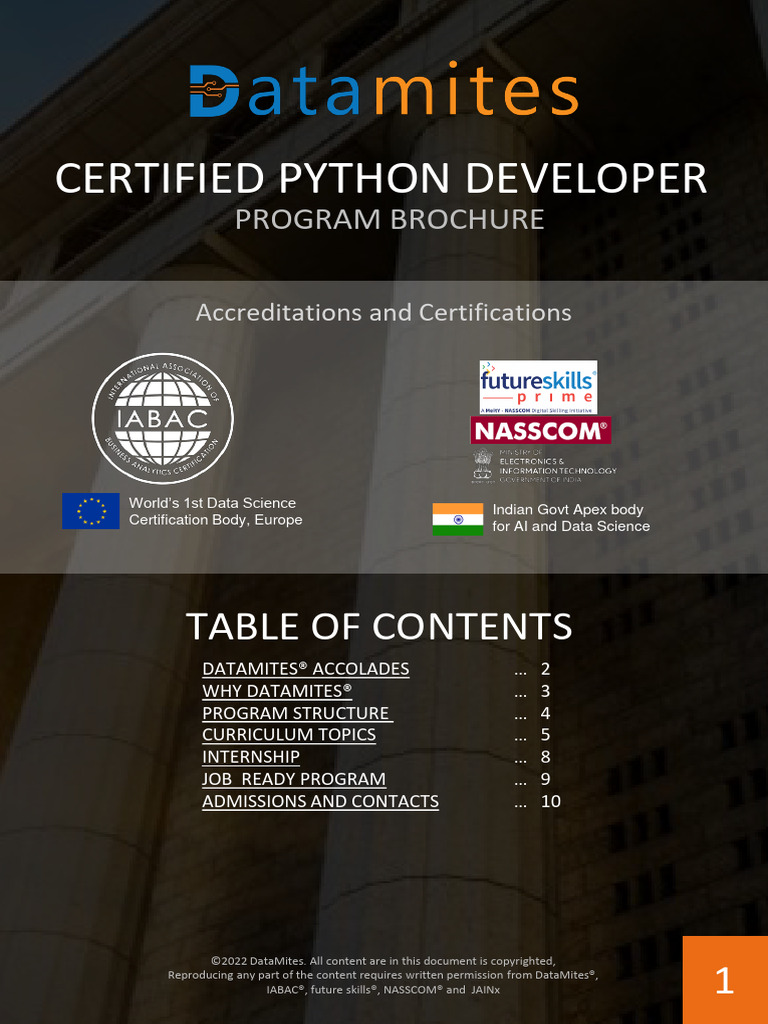Click the Accreditations and Certifications heading
This screenshot has width=768, height=1024.
[384, 313]
